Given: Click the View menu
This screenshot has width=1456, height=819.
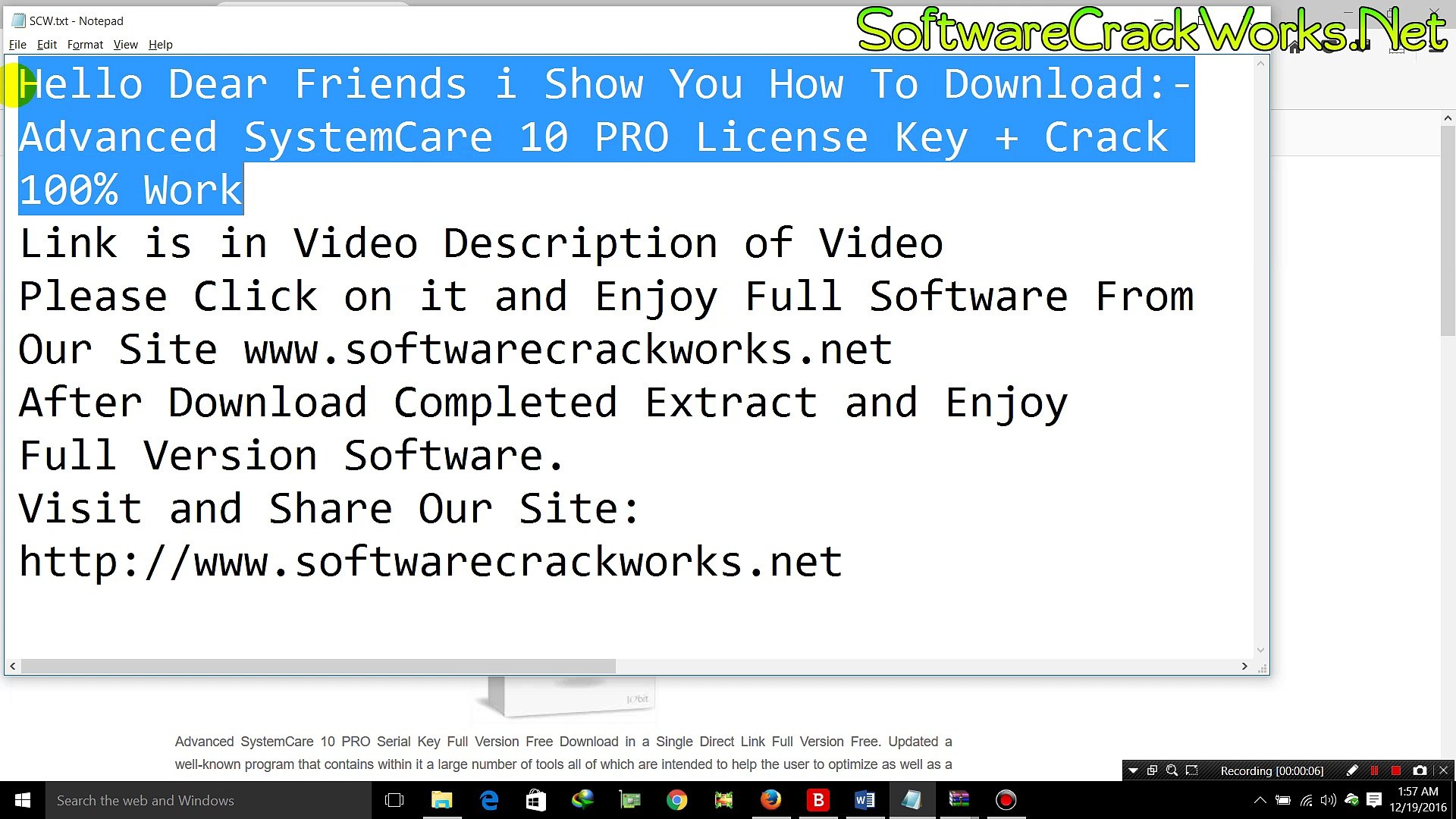Looking at the screenshot, I should coord(125,45).
